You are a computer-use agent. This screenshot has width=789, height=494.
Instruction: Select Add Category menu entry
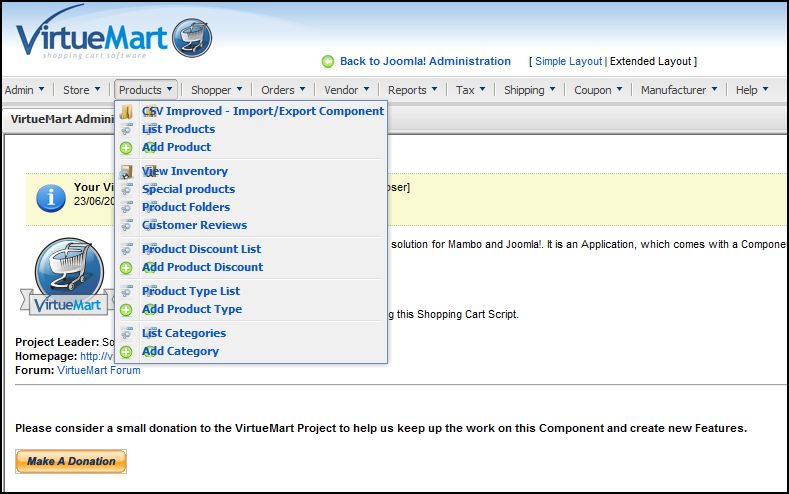(180, 351)
